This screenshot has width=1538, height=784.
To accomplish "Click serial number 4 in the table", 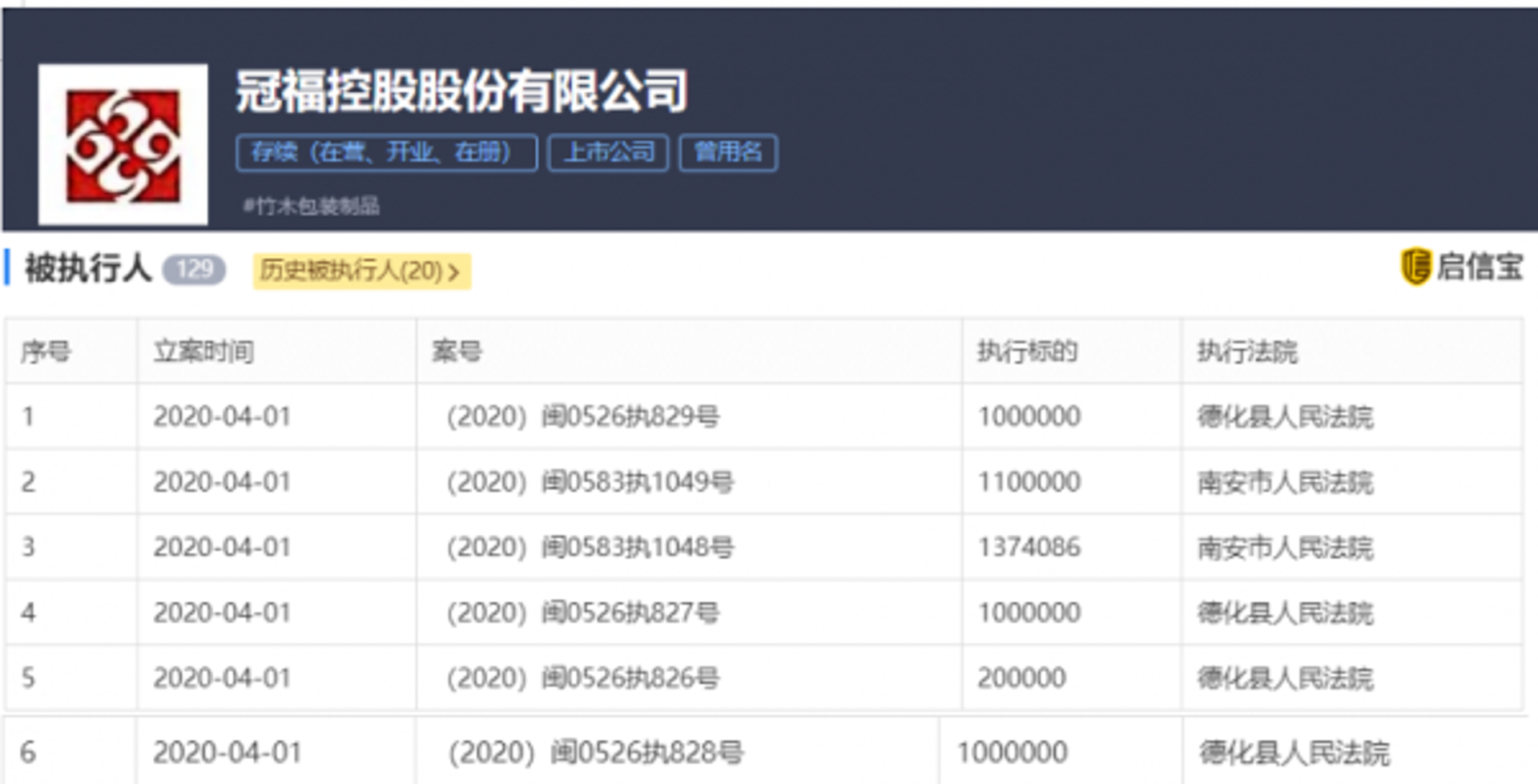I will coord(28,613).
